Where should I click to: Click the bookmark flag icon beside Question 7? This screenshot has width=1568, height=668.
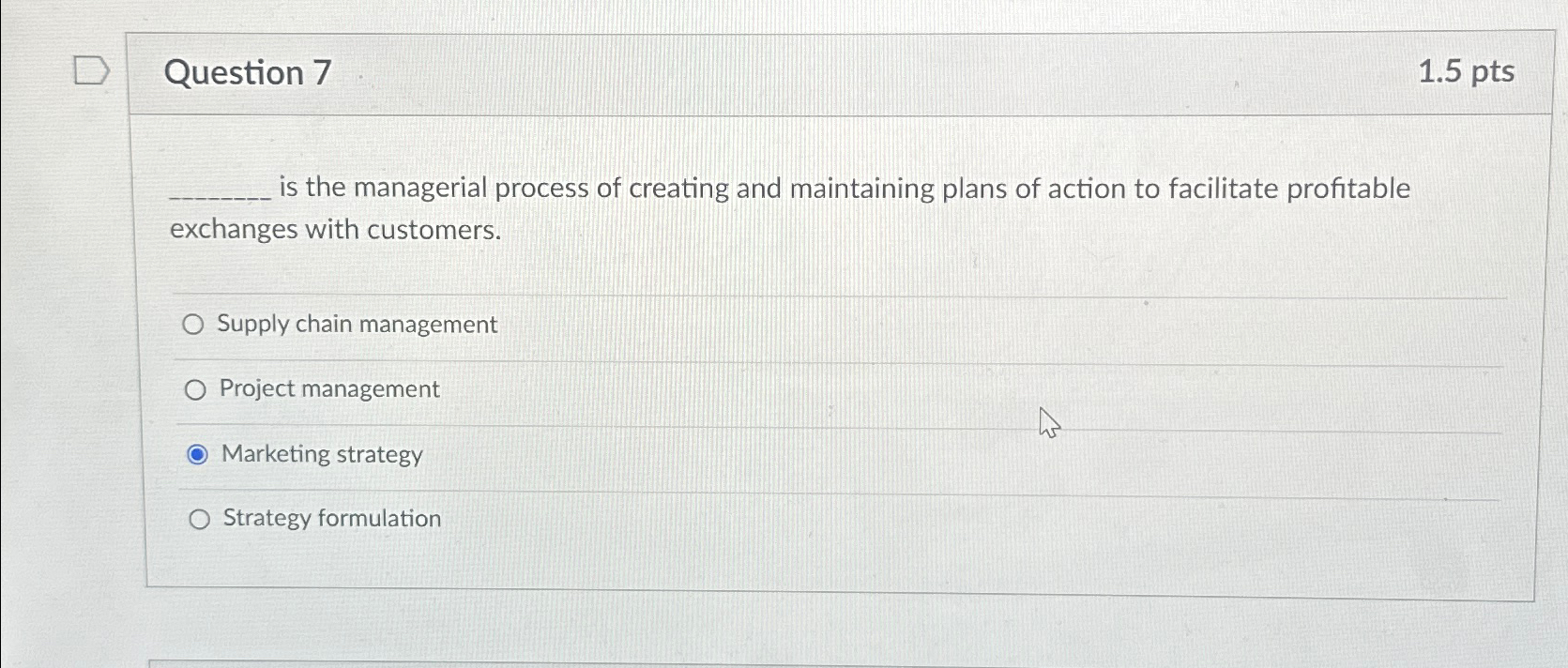pyautogui.click(x=91, y=70)
